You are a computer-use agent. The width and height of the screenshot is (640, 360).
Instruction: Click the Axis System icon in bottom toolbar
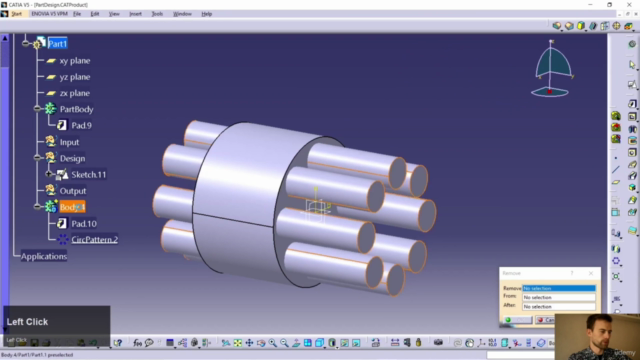(481, 343)
